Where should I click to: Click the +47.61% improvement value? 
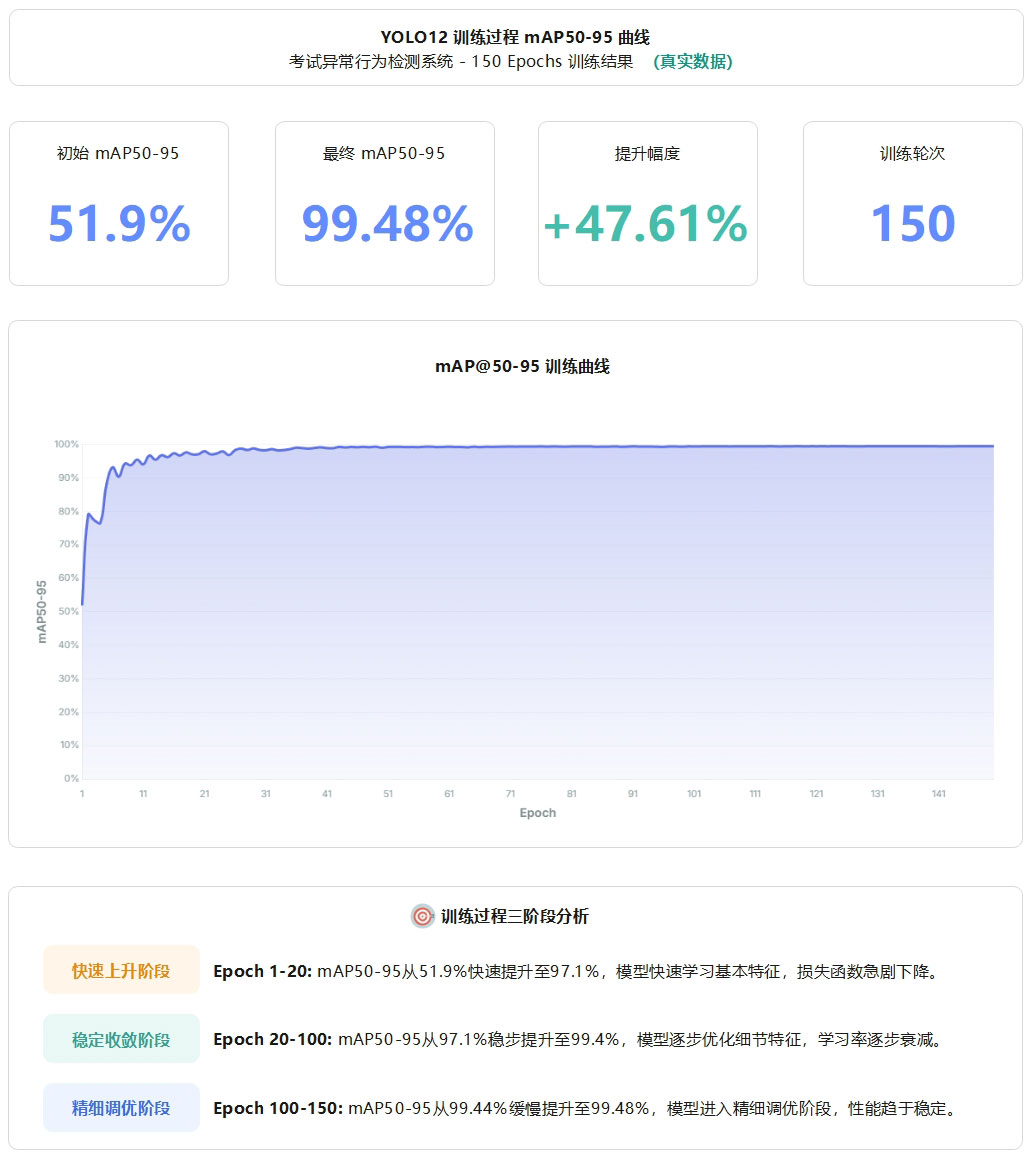pyautogui.click(x=646, y=224)
